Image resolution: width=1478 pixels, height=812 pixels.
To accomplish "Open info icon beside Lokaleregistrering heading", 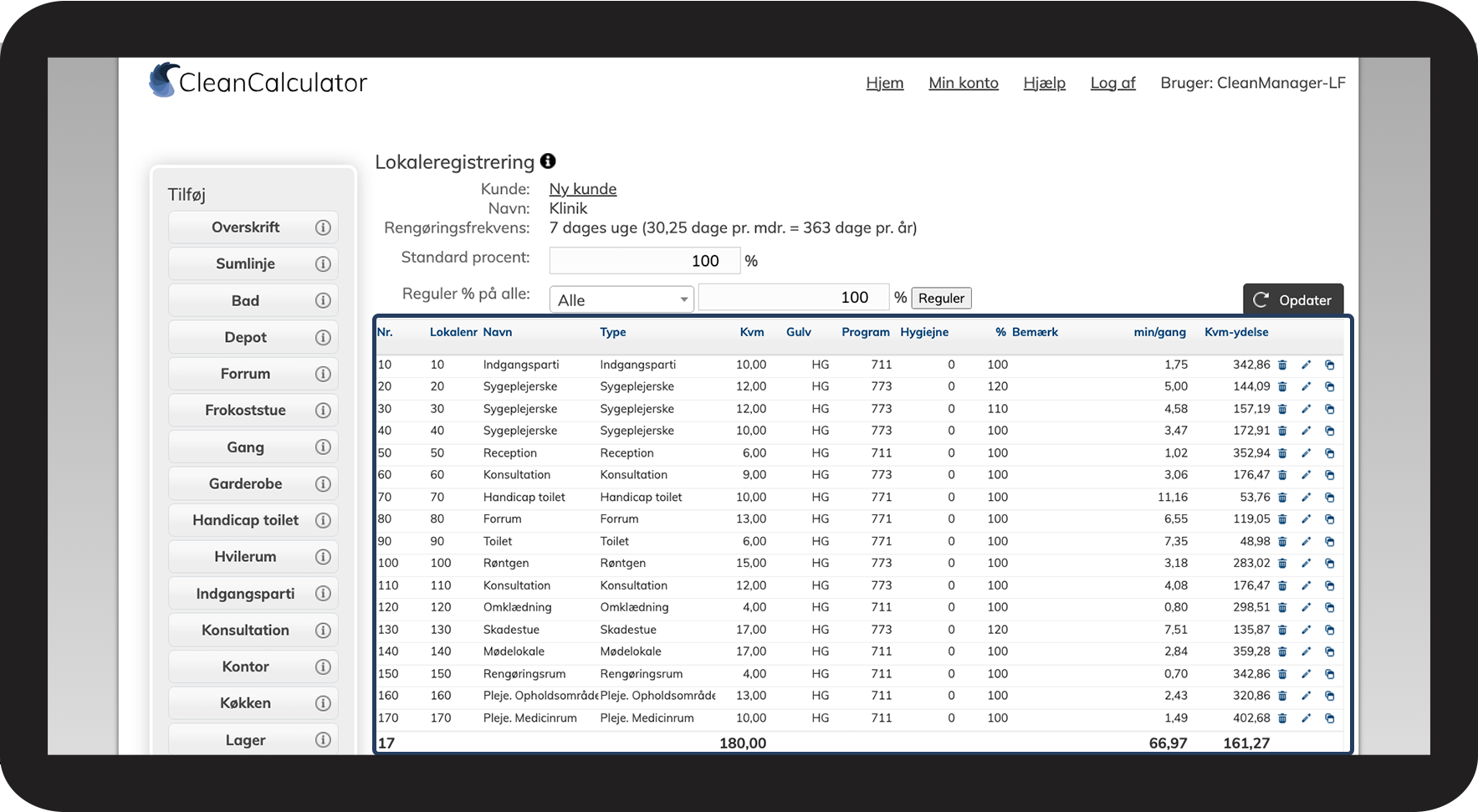I will tap(548, 161).
